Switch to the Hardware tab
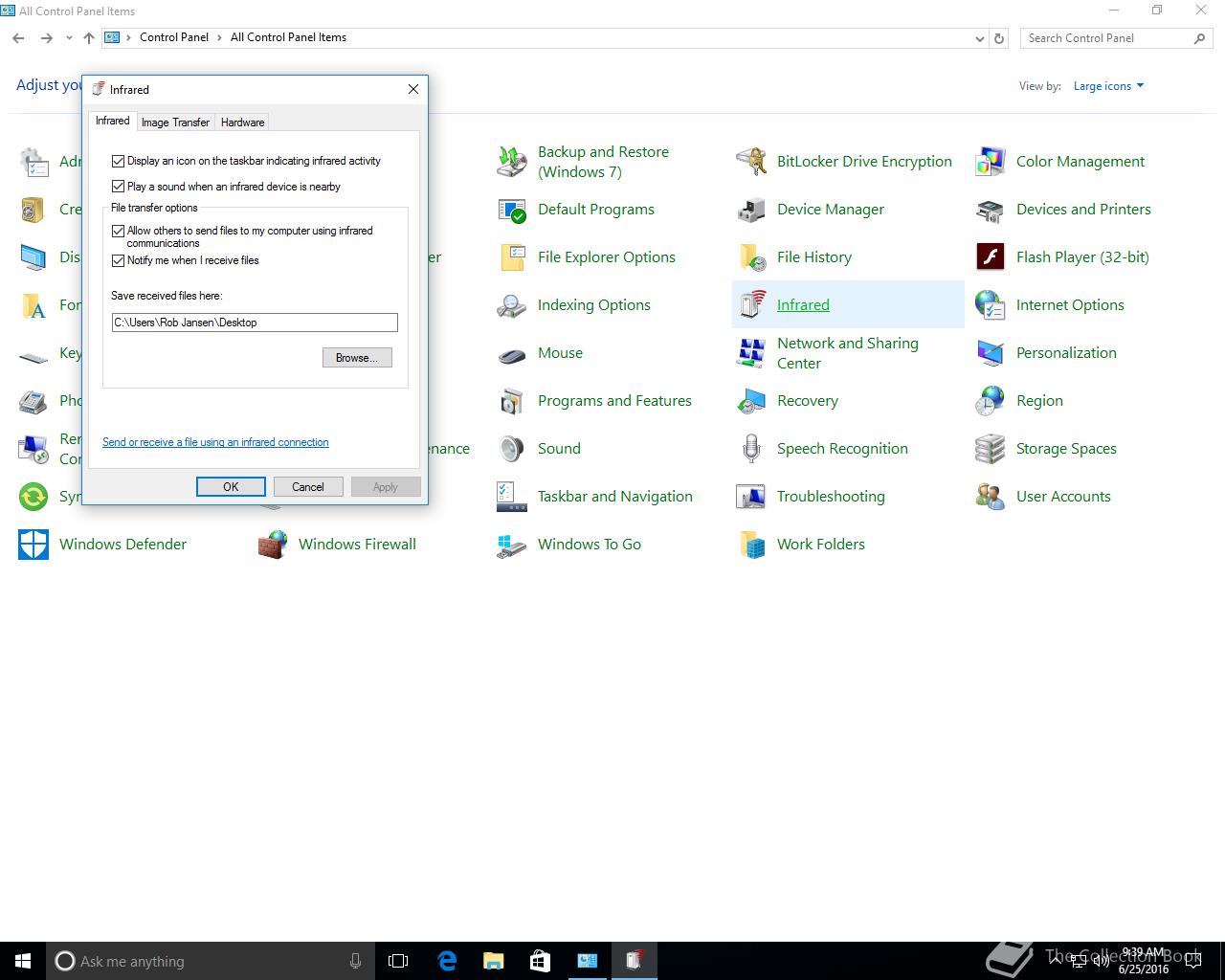Viewport: 1225px width, 980px height. click(x=242, y=122)
